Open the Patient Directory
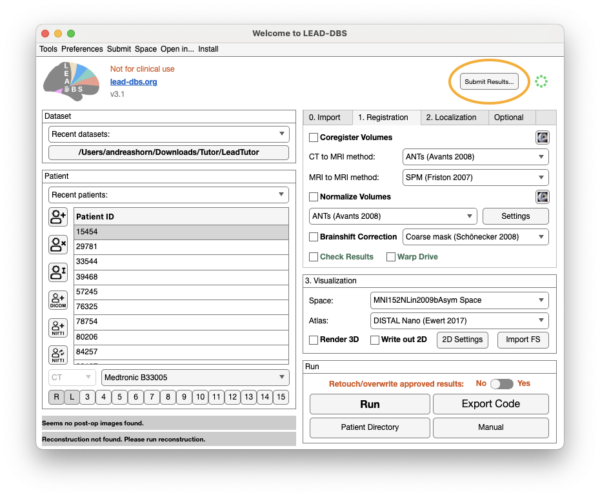The image size is (600, 497). [x=370, y=427]
